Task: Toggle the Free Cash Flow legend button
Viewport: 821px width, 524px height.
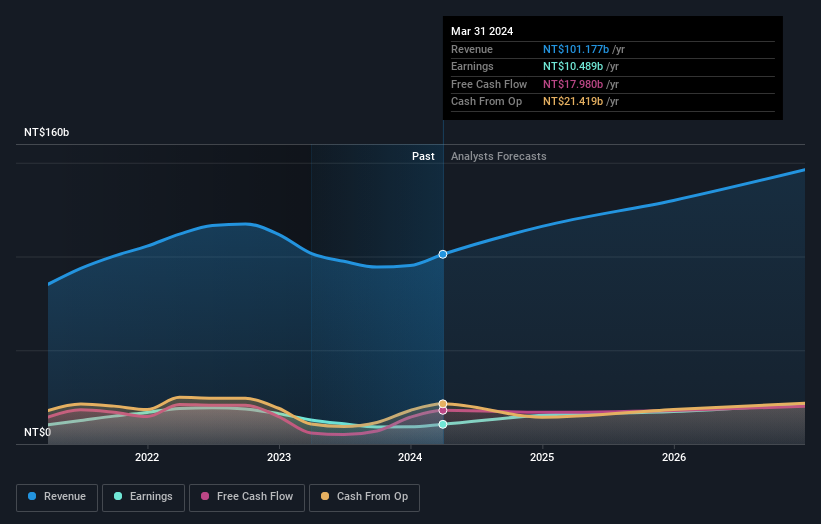Action: point(247,497)
